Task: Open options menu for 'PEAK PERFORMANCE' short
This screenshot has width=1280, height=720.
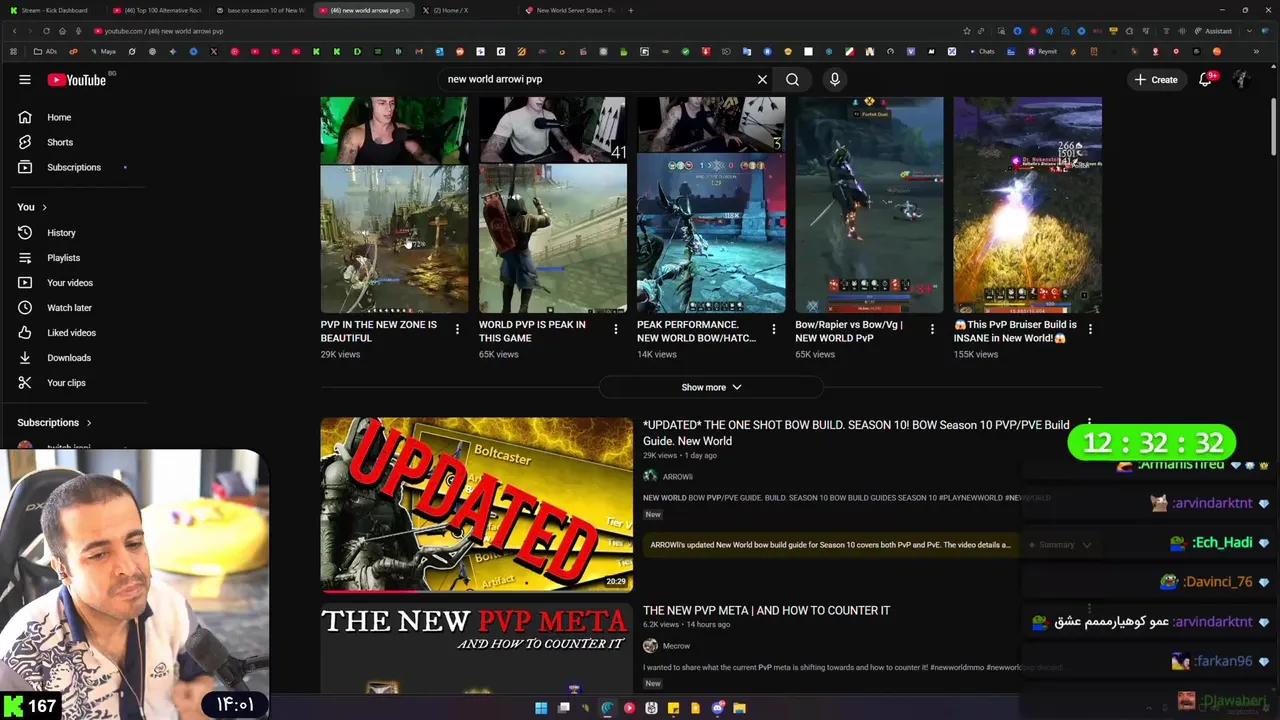Action: (x=773, y=329)
